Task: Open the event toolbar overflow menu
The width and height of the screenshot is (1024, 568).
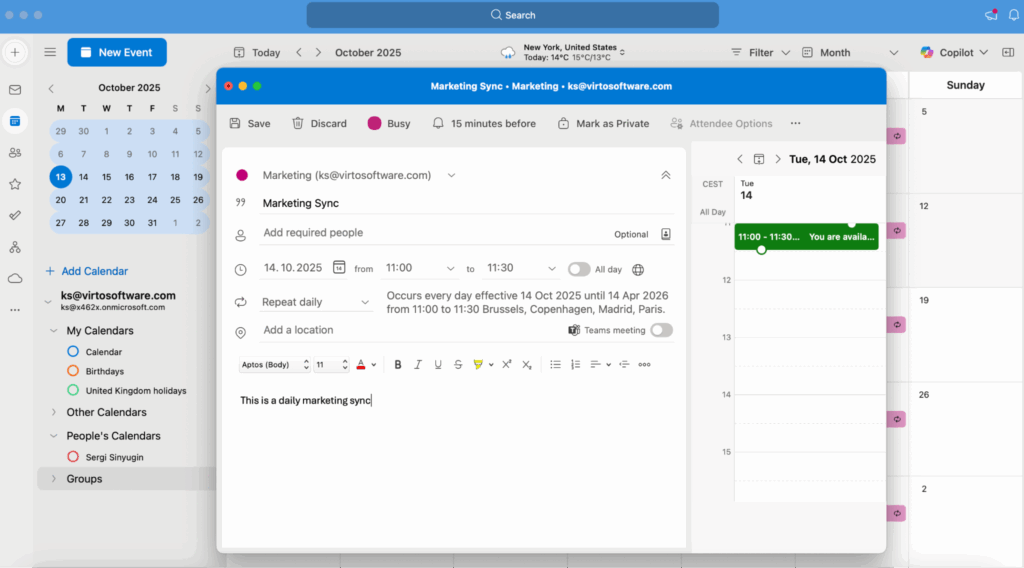Action: tap(795, 123)
